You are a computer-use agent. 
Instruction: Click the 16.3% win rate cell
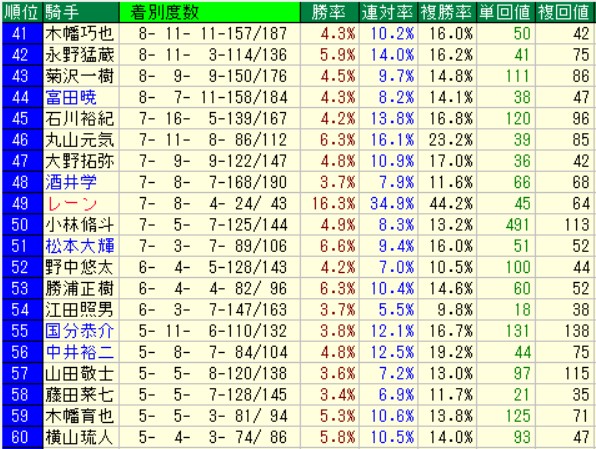pyautogui.click(x=333, y=204)
